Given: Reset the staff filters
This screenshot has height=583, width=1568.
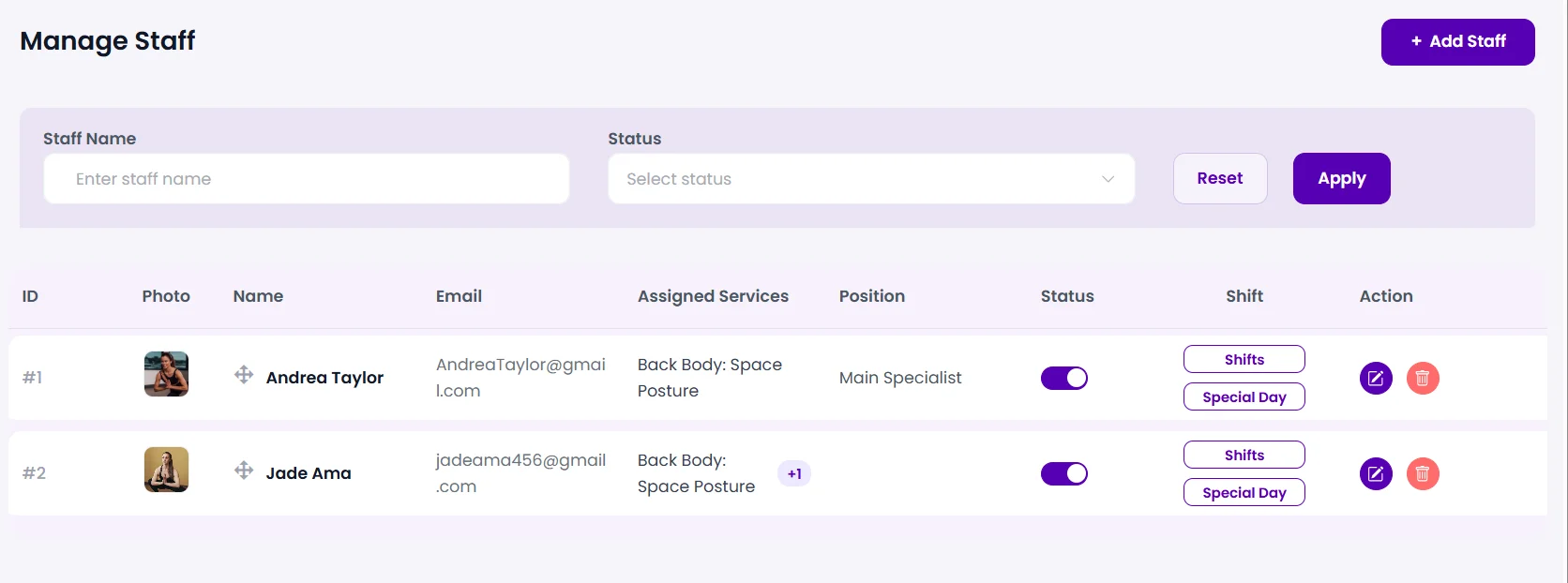Looking at the screenshot, I should click(1220, 178).
